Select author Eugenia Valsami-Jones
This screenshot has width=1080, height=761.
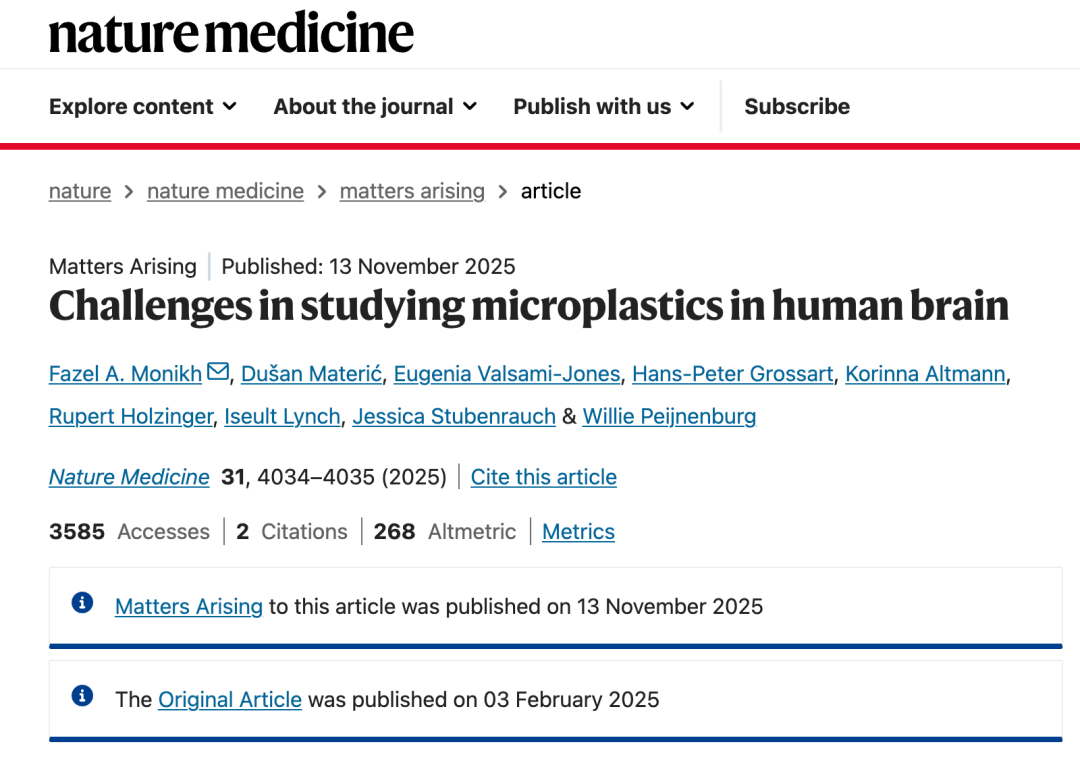coord(507,374)
